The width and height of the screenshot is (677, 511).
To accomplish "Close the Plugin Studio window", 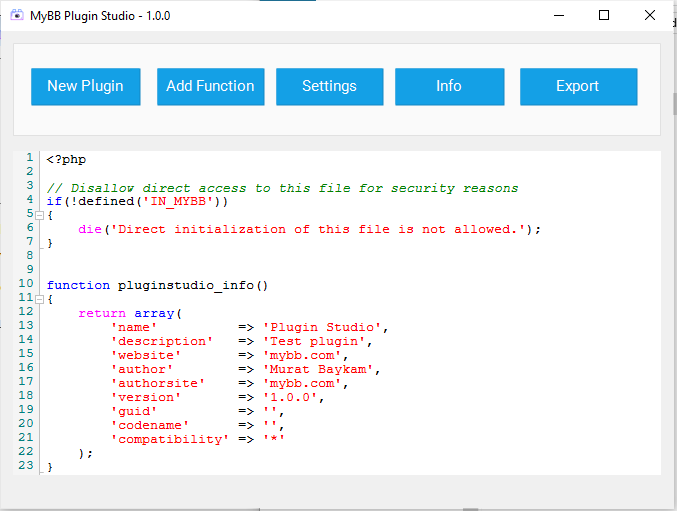I will click(x=650, y=15).
